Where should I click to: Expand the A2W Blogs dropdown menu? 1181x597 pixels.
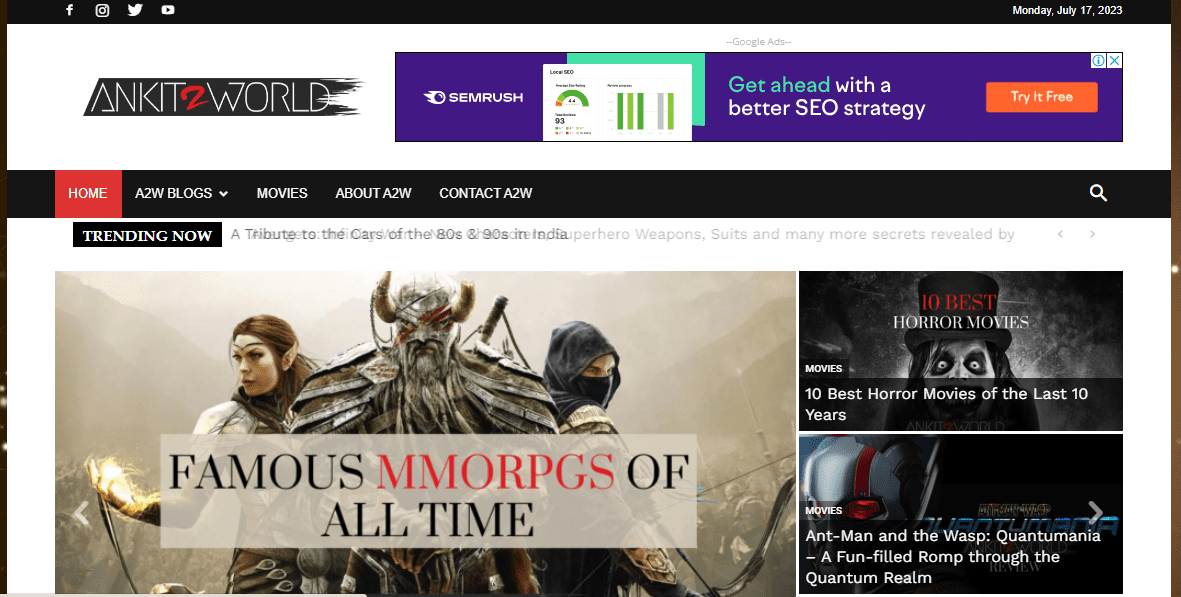[182, 193]
